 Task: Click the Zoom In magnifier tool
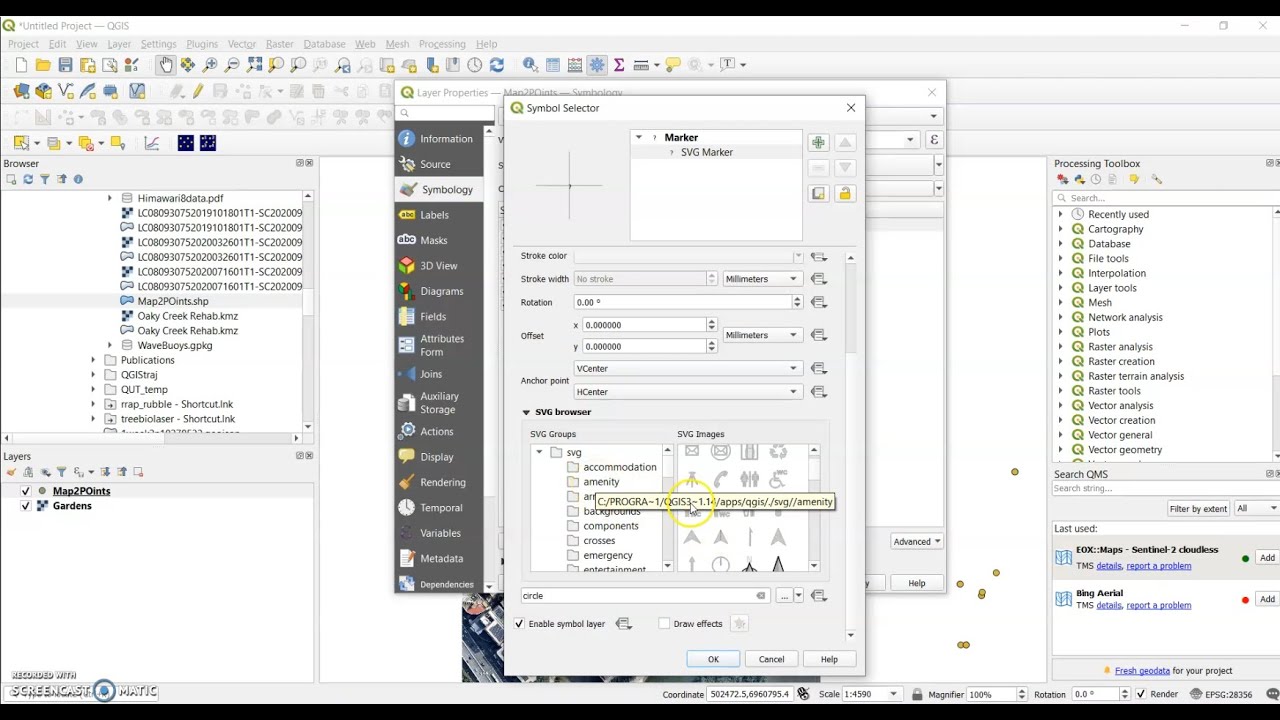(210, 65)
